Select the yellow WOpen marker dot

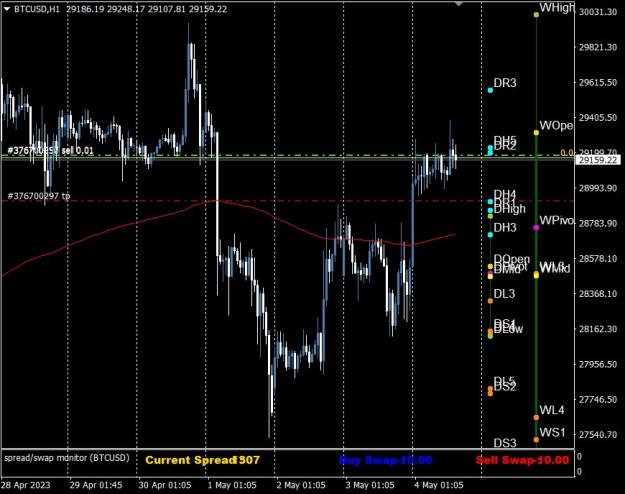[x=536, y=133]
